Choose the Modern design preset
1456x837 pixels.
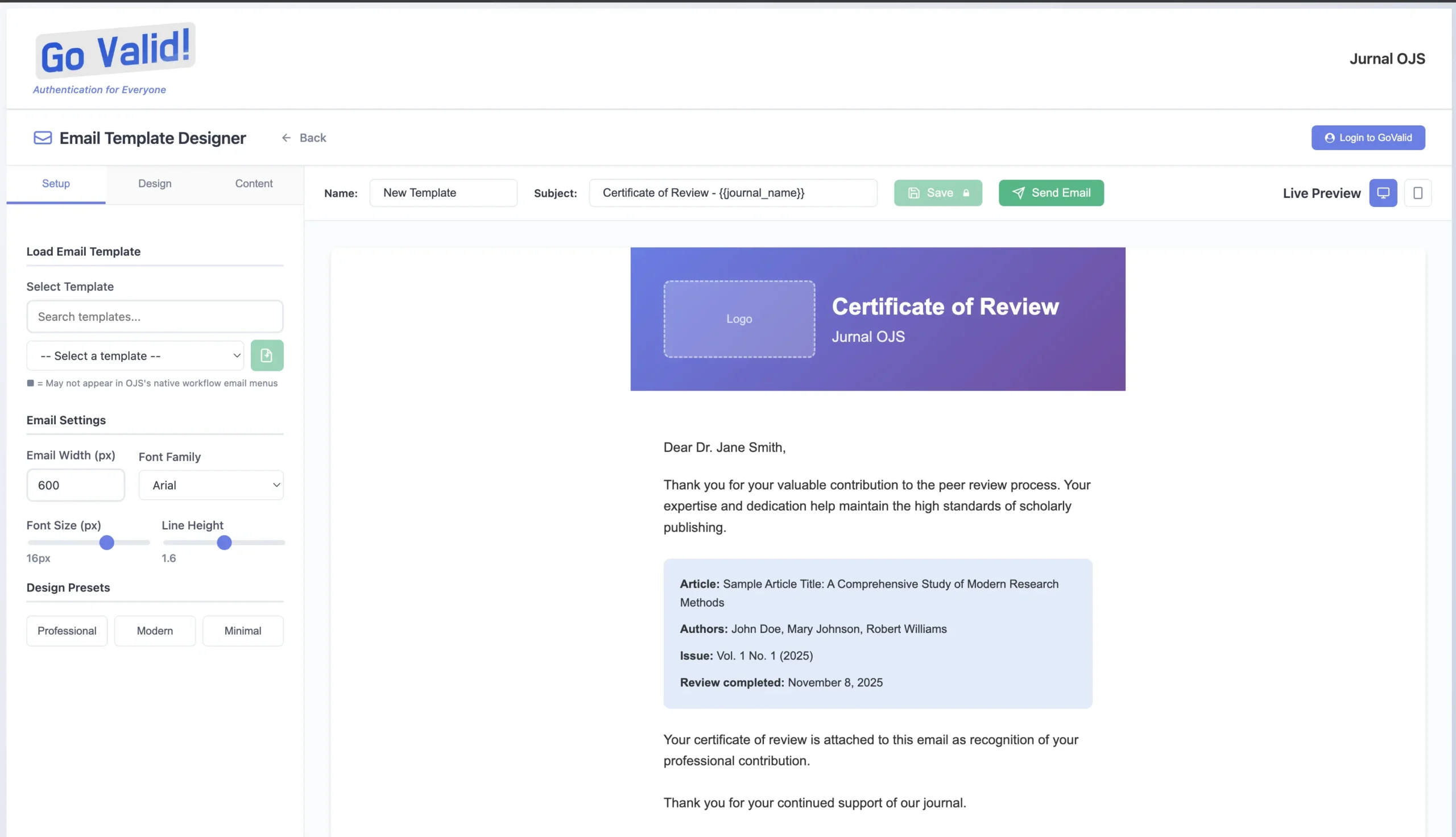[x=155, y=631]
